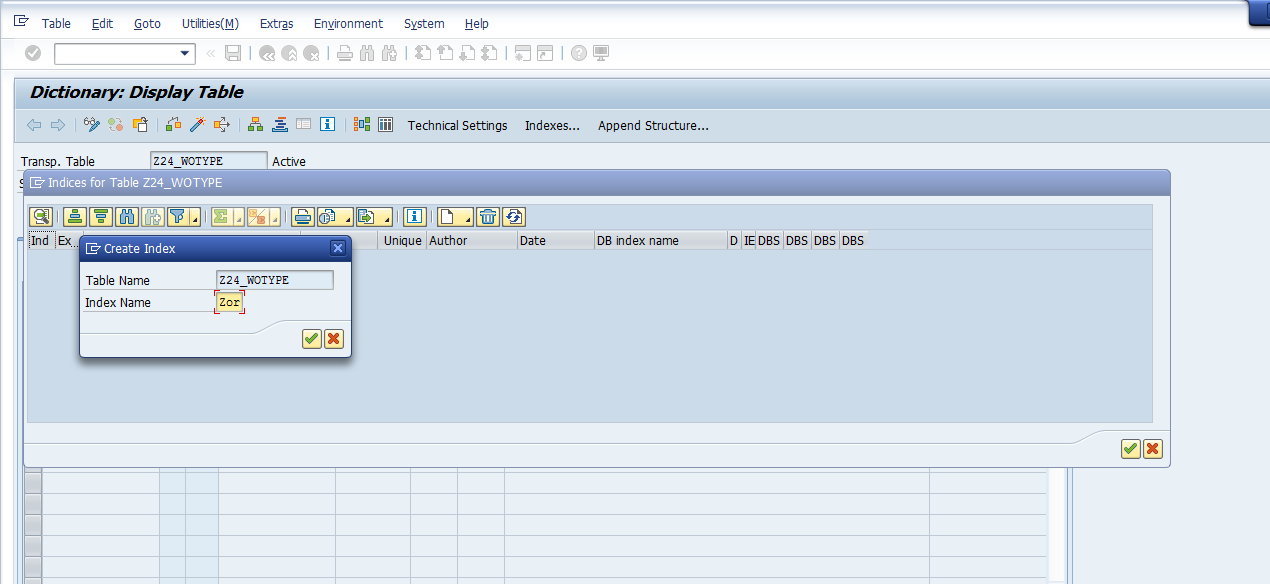Click the Find binoculars icon in index list
This screenshot has width=1270, height=584.
tap(127, 216)
